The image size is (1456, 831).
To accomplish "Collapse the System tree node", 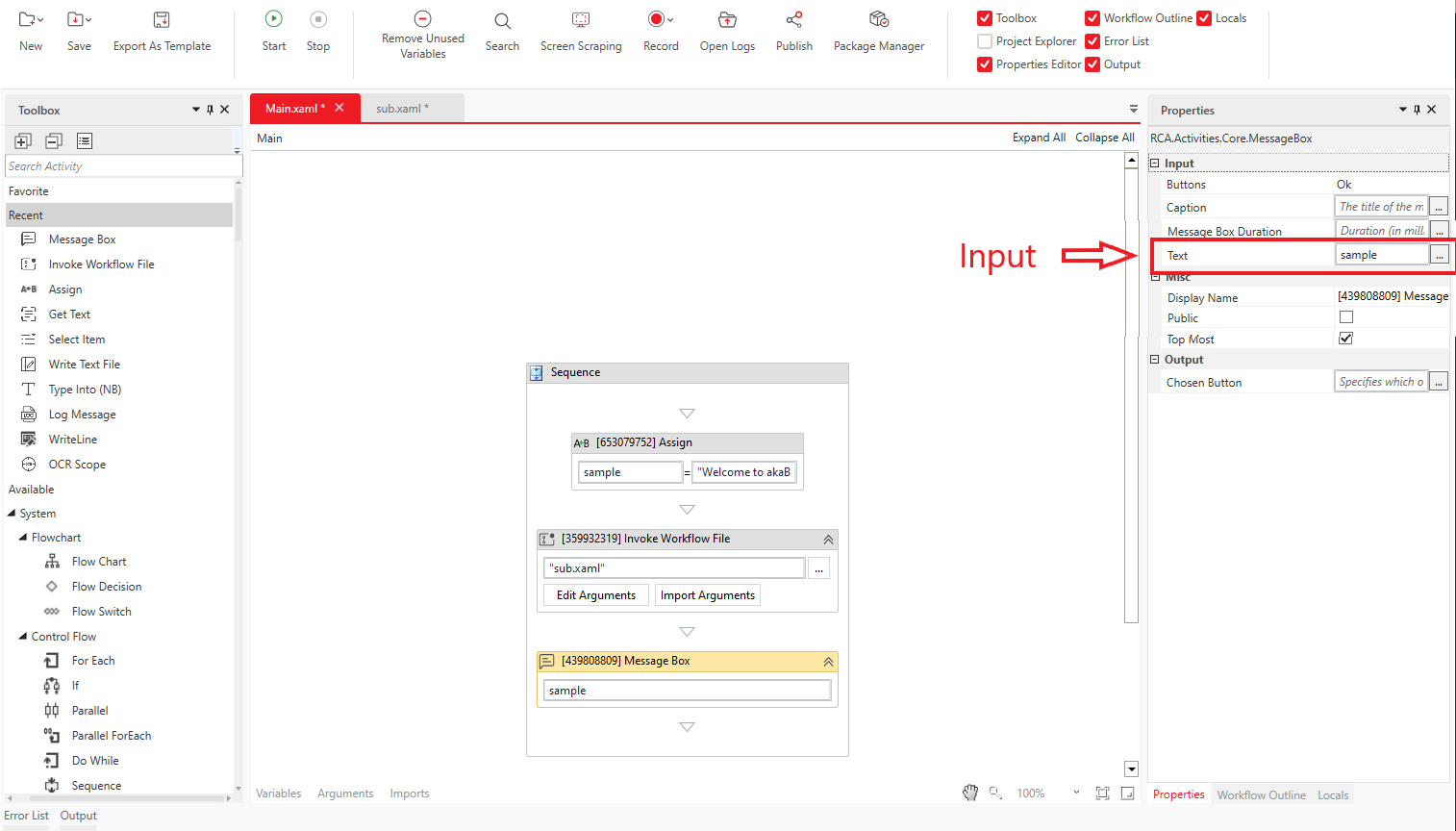I will (12, 514).
